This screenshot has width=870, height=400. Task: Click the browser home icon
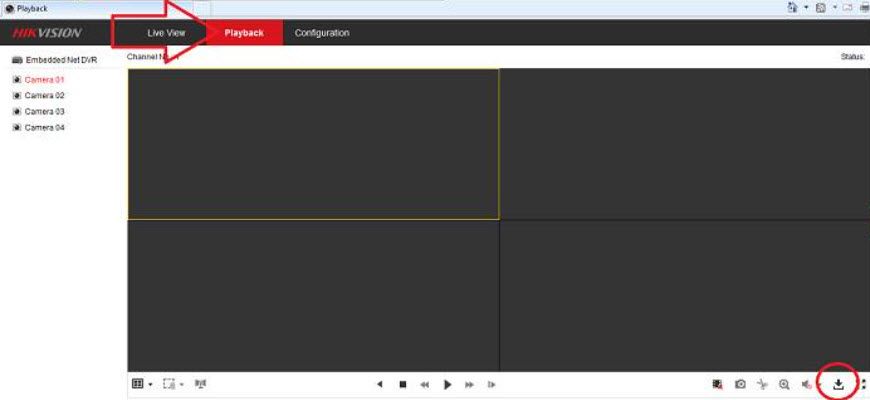(x=792, y=8)
